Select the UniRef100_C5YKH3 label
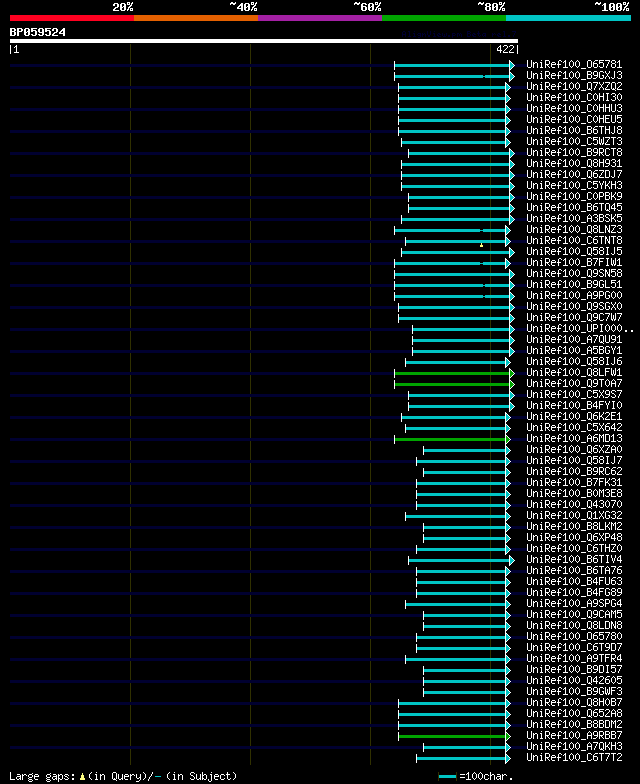 574,186
